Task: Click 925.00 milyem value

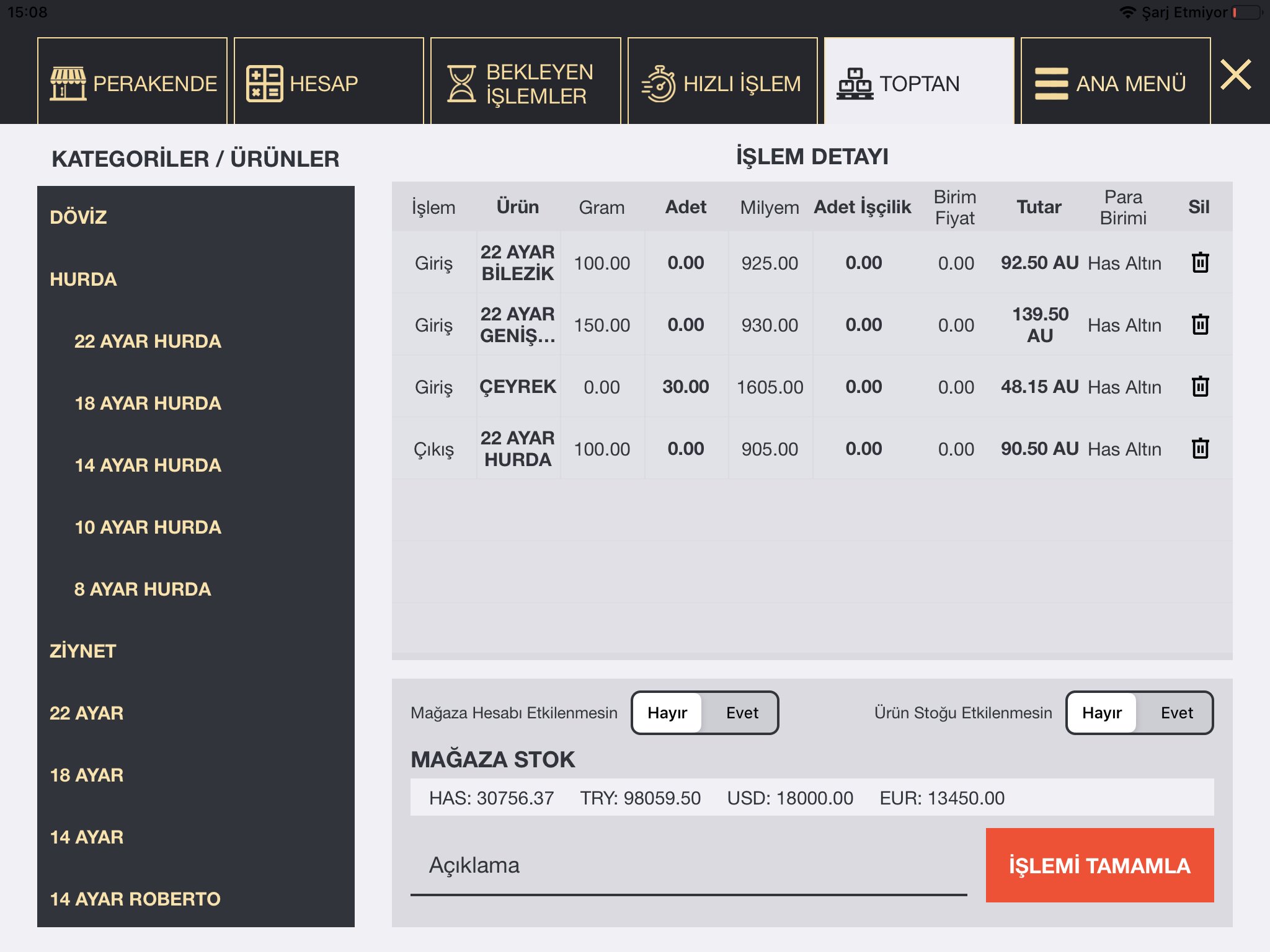Action: point(770,263)
